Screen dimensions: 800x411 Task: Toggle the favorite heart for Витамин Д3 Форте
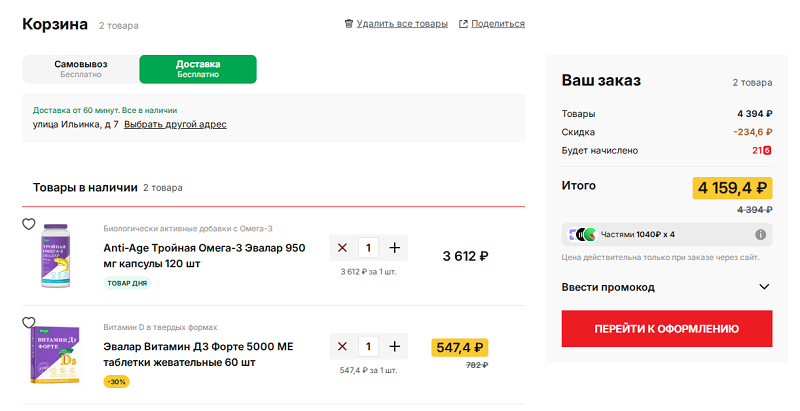pos(29,322)
